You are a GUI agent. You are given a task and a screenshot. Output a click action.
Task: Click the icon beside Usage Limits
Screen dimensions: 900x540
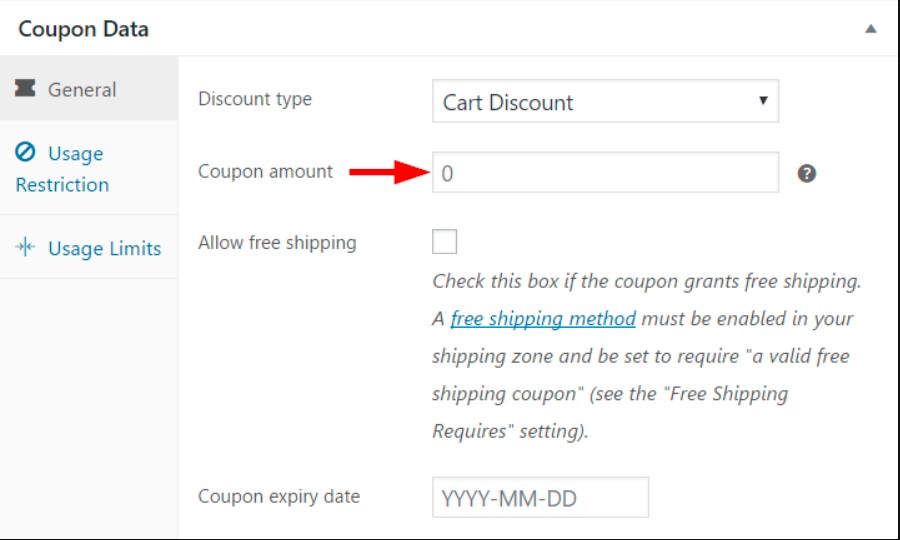point(26,248)
